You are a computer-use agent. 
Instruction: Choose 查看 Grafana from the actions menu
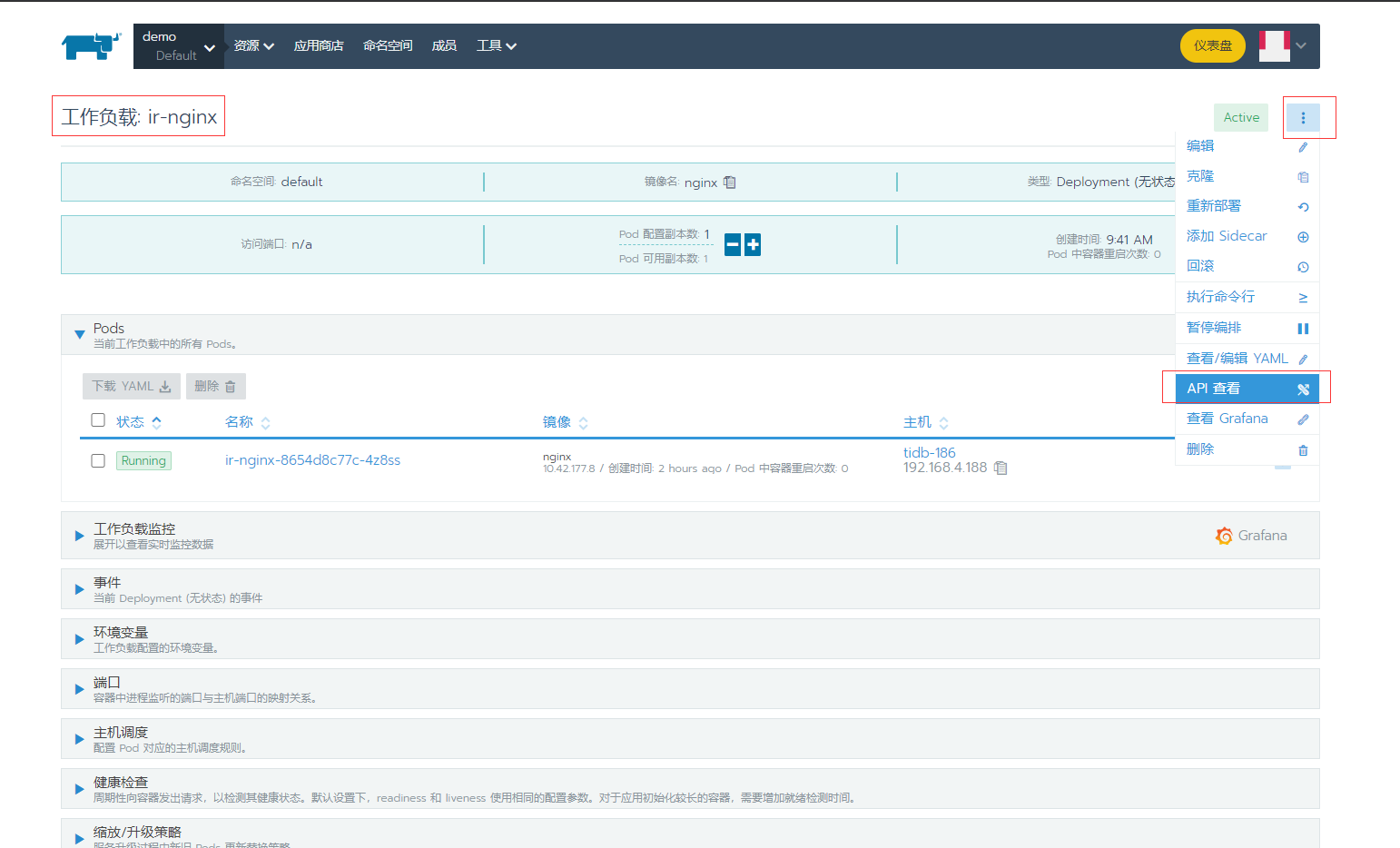point(1247,419)
